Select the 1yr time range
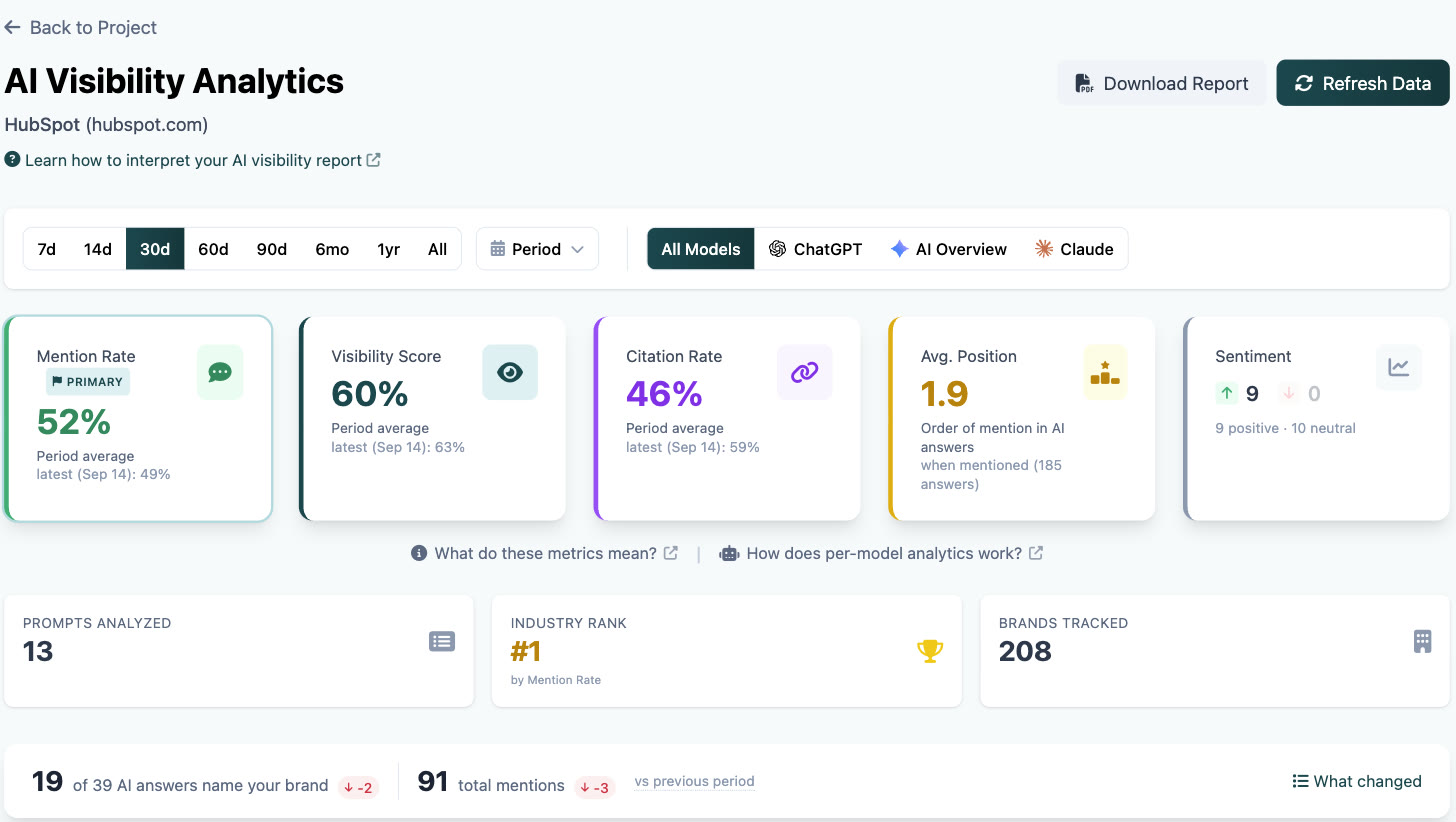 click(389, 249)
